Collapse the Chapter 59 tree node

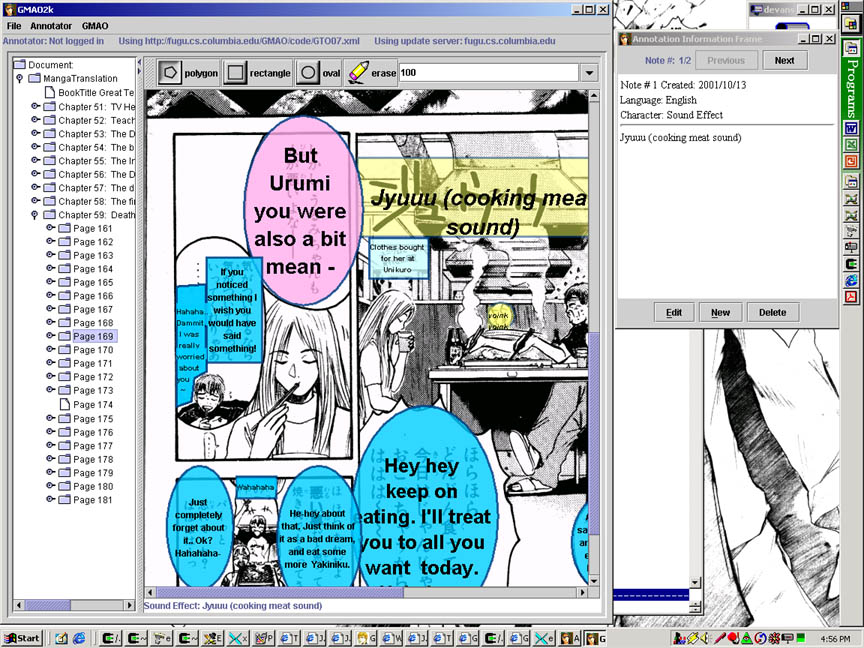[35, 215]
